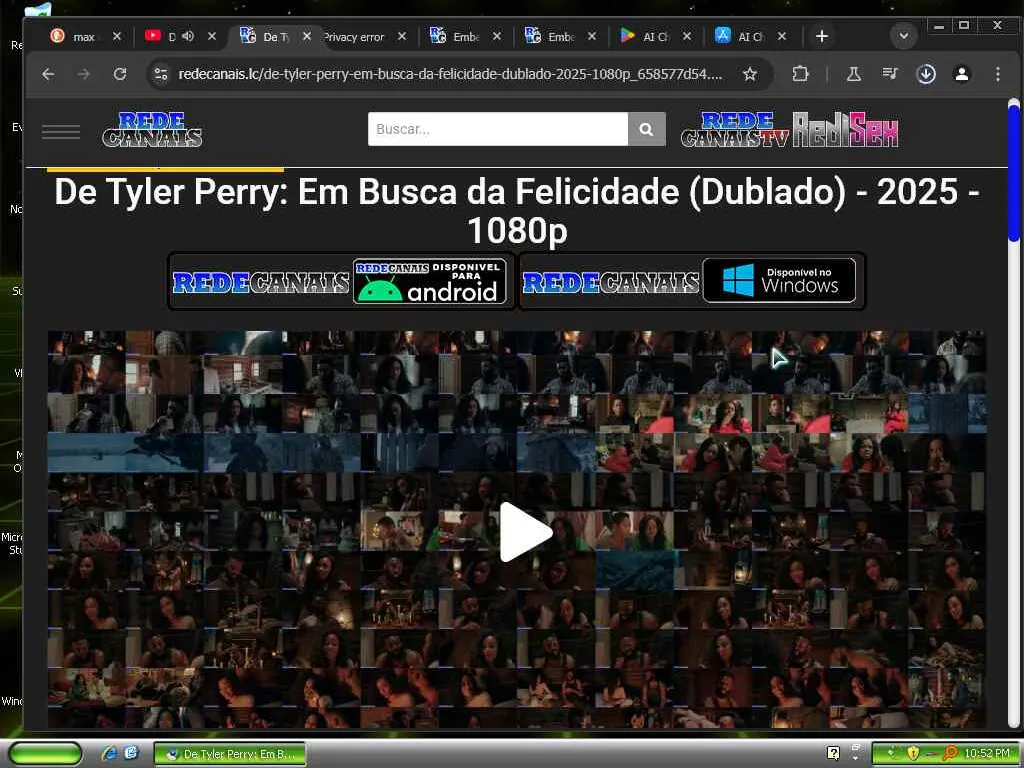
Task: Click the address bar URL
Action: [451, 74]
